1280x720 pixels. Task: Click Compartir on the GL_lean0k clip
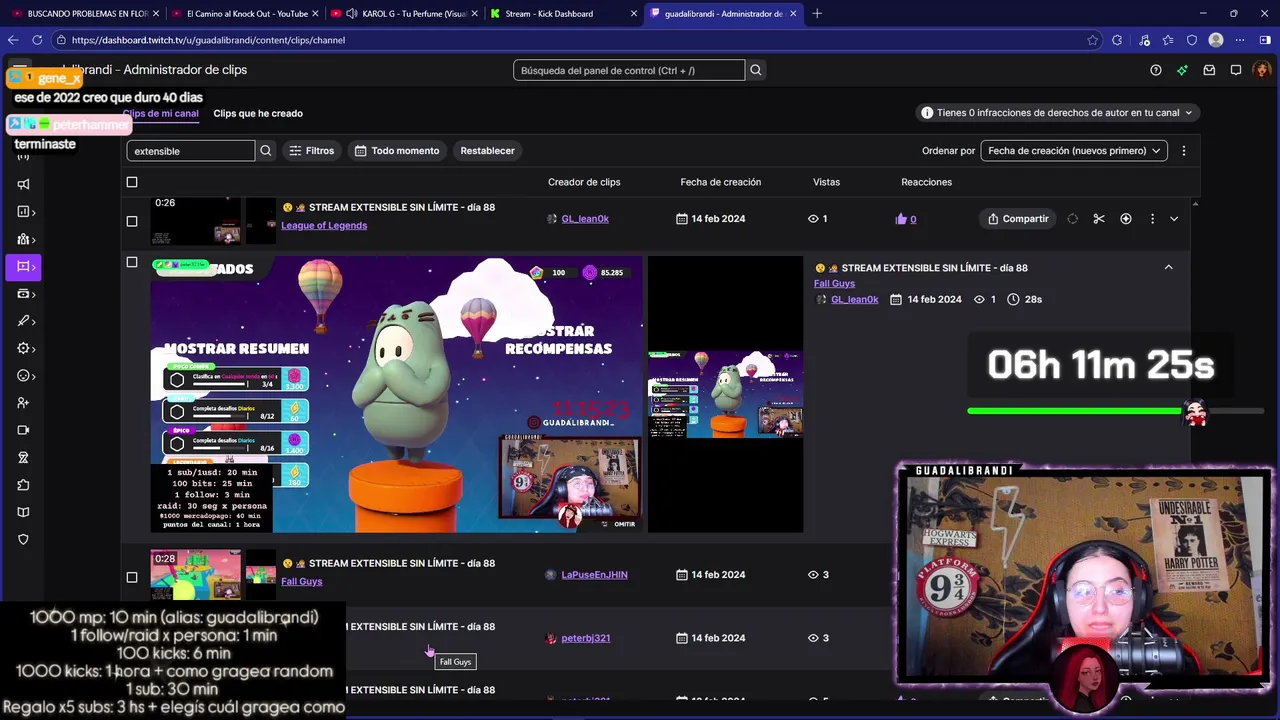pos(1018,219)
